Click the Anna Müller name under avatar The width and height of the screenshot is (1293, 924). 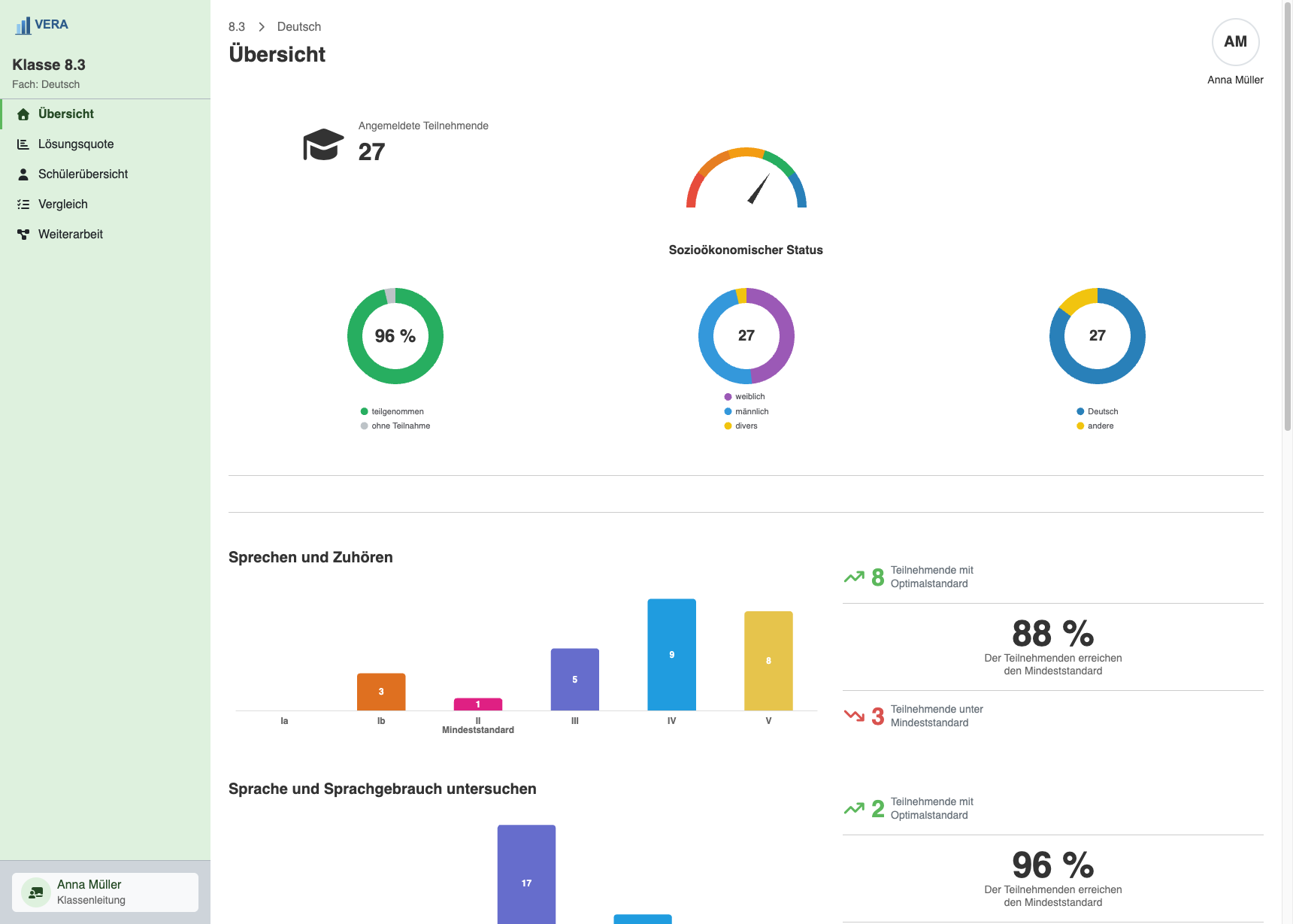pos(1235,80)
